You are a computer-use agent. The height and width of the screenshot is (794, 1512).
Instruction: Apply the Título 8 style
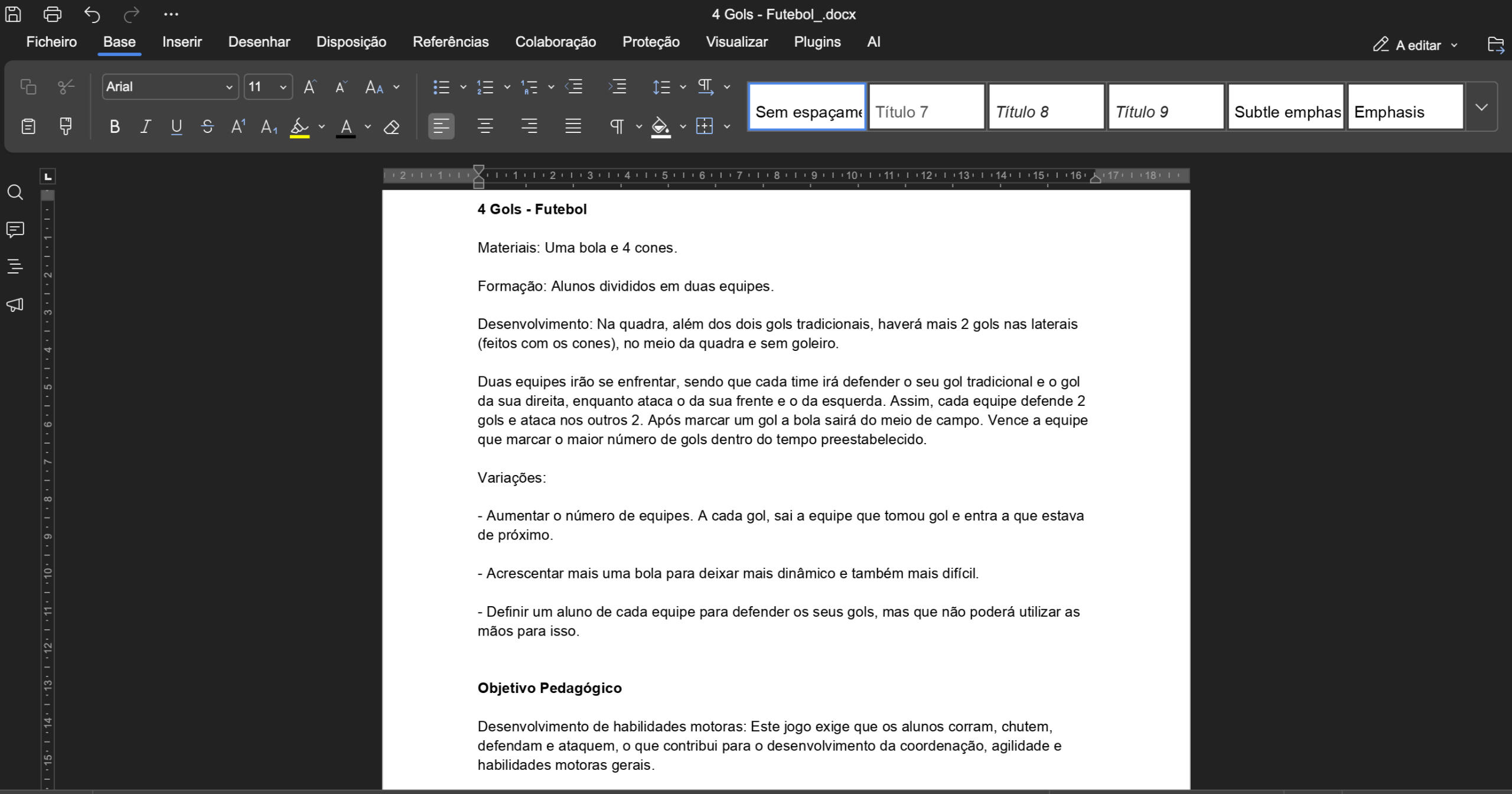tap(1045, 107)
